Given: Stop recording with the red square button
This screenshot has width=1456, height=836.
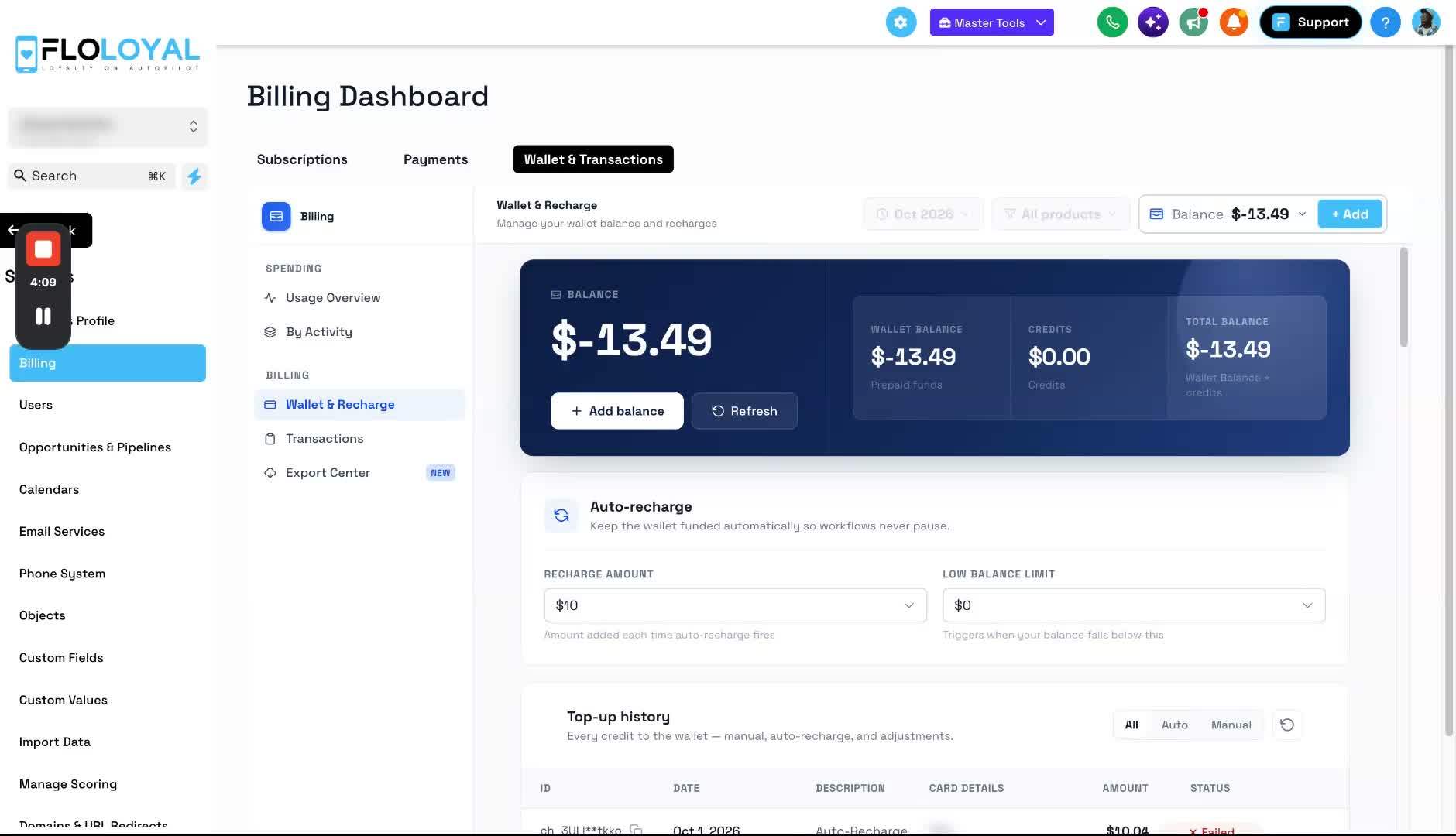Looking at the screenshot, I should pos(43,249).
